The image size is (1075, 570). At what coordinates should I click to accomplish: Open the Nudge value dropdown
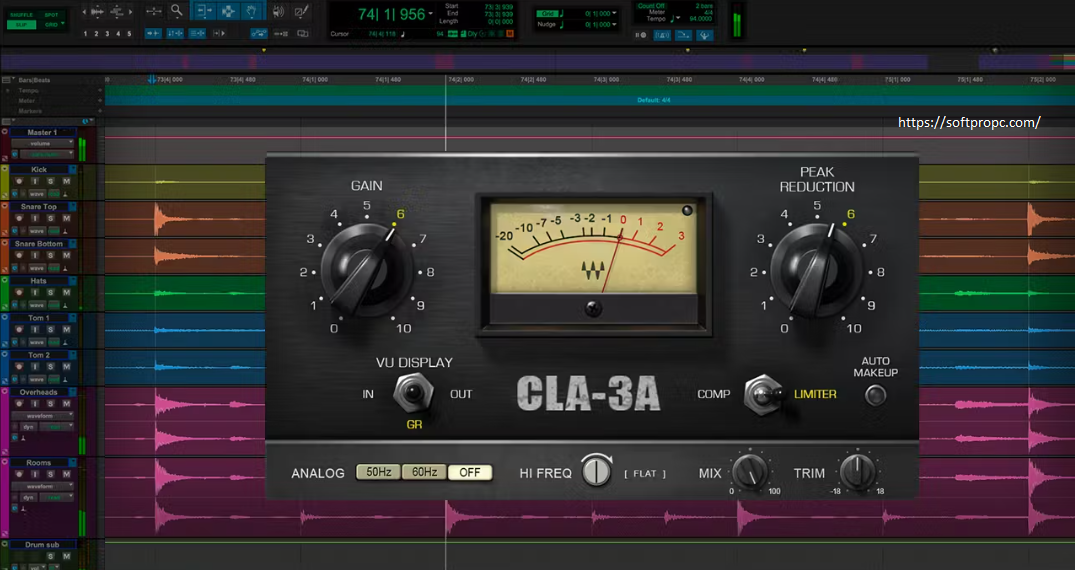614,24
